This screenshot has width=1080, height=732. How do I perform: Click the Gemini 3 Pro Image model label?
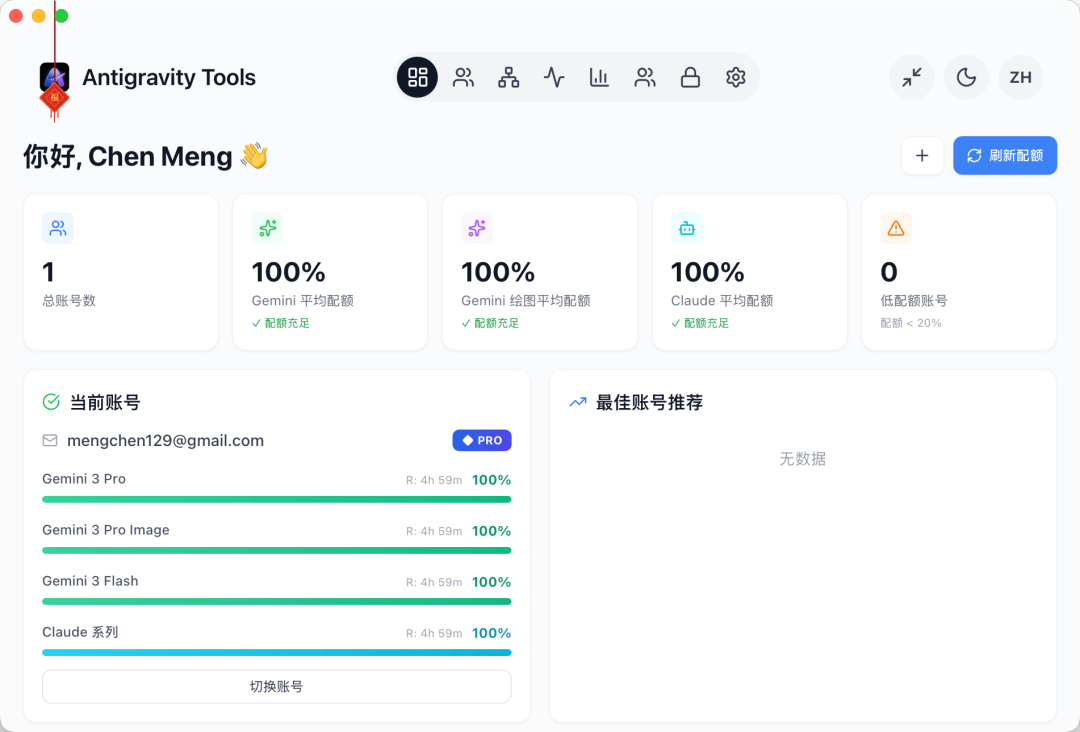(x=105, y=530)
